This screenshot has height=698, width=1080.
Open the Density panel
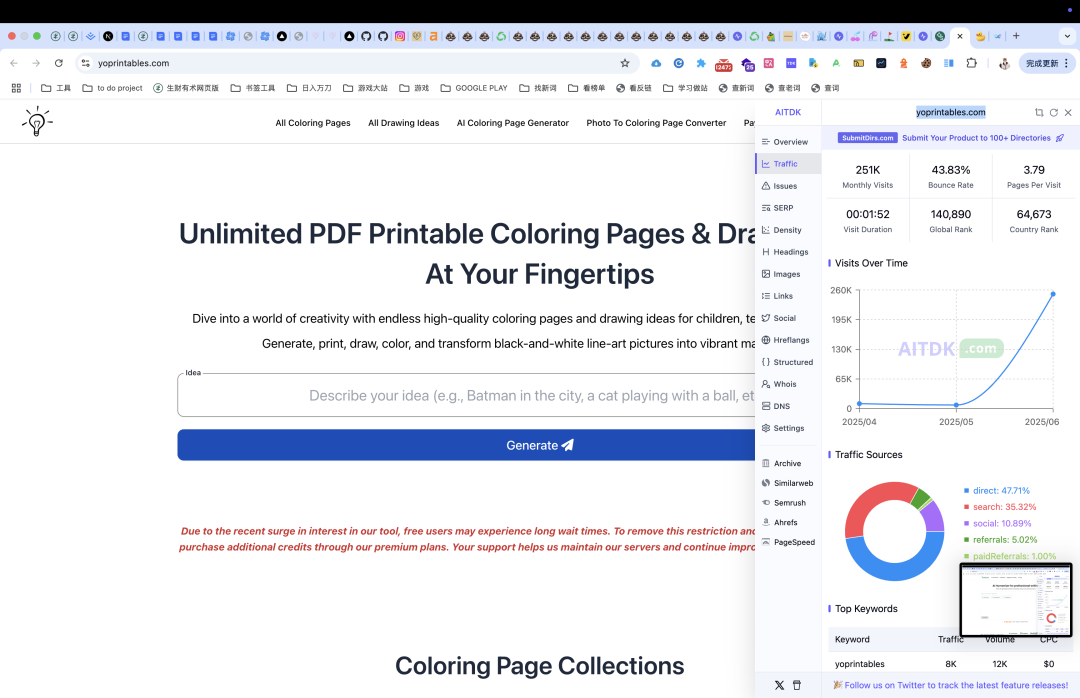[788, 230]
